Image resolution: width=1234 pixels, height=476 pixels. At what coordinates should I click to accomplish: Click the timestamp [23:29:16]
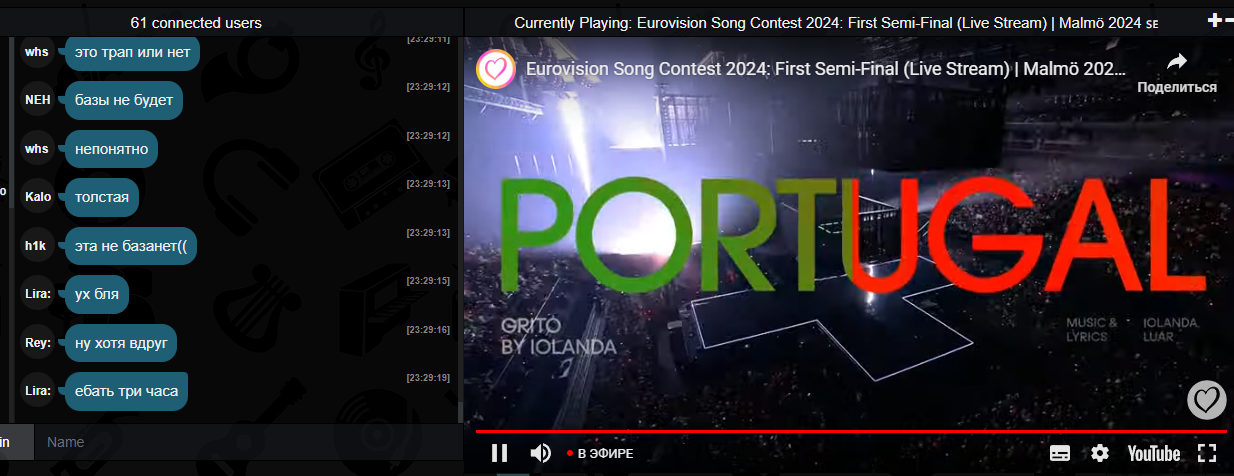[428, 329]
